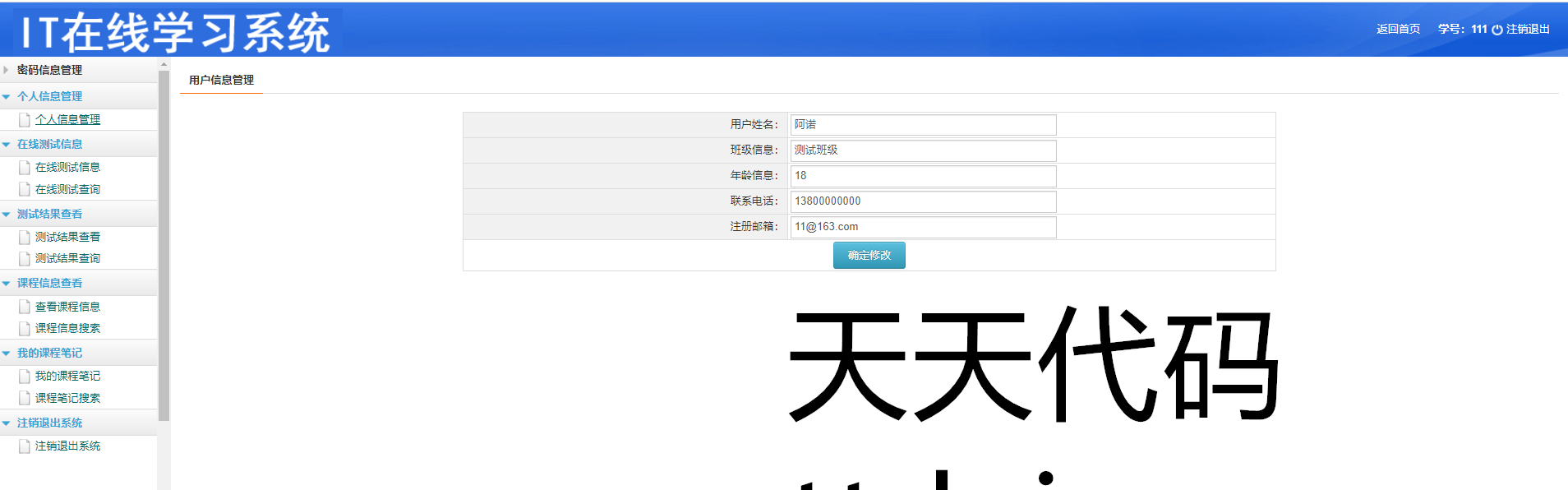Click the page icon beside 注销退出系统 item
1568x490 pixels.
click(x=25, y=446)
